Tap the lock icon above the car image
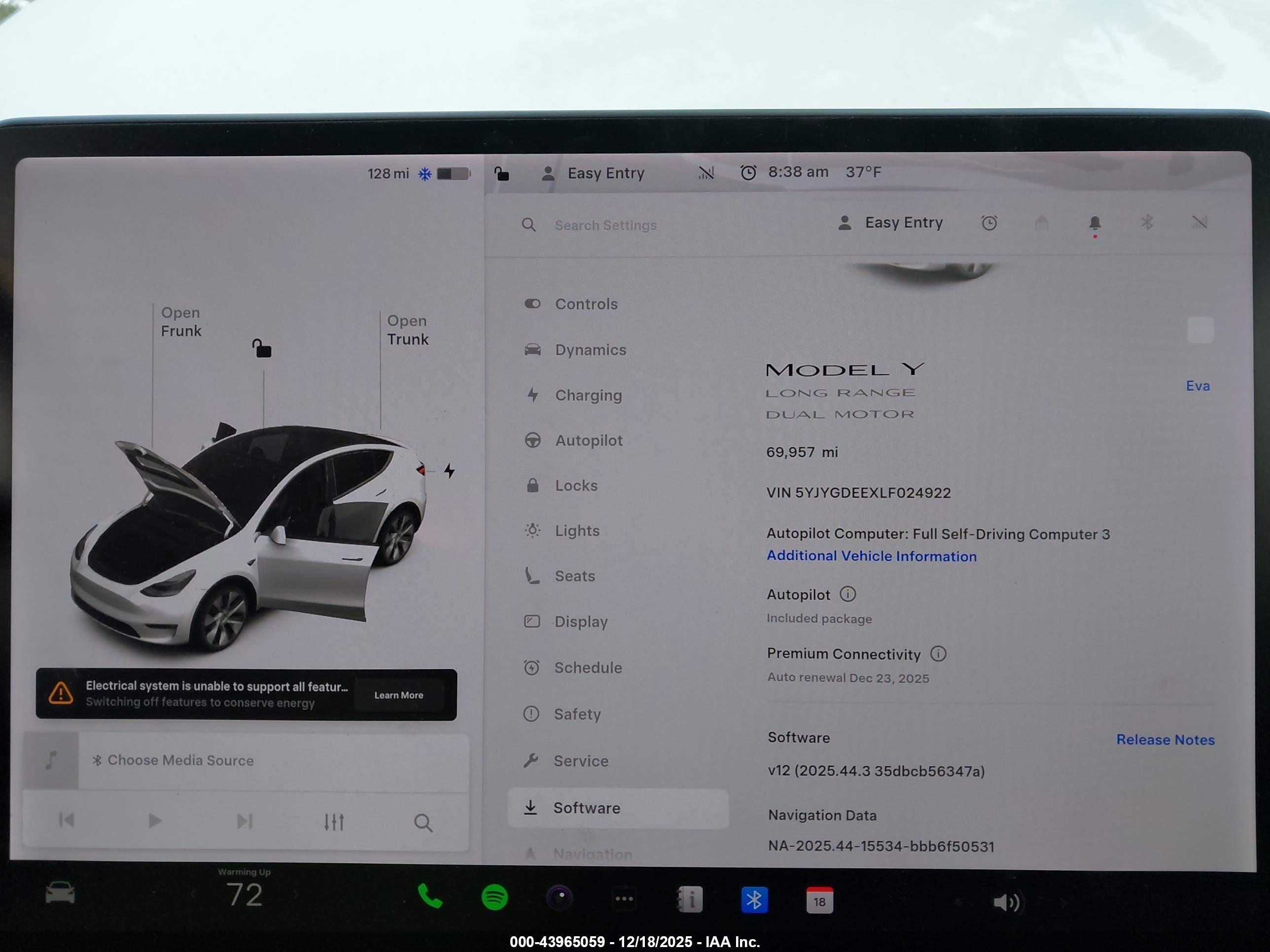Image resolution: width=1270 pixels, height=952 pixels. pos(262,348)
